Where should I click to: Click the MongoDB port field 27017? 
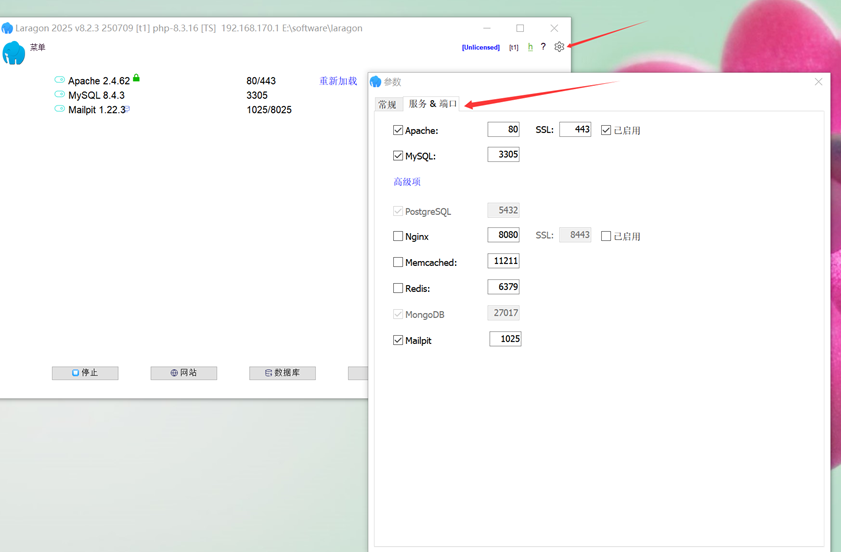pyautogui.click(x=504, y=312)
